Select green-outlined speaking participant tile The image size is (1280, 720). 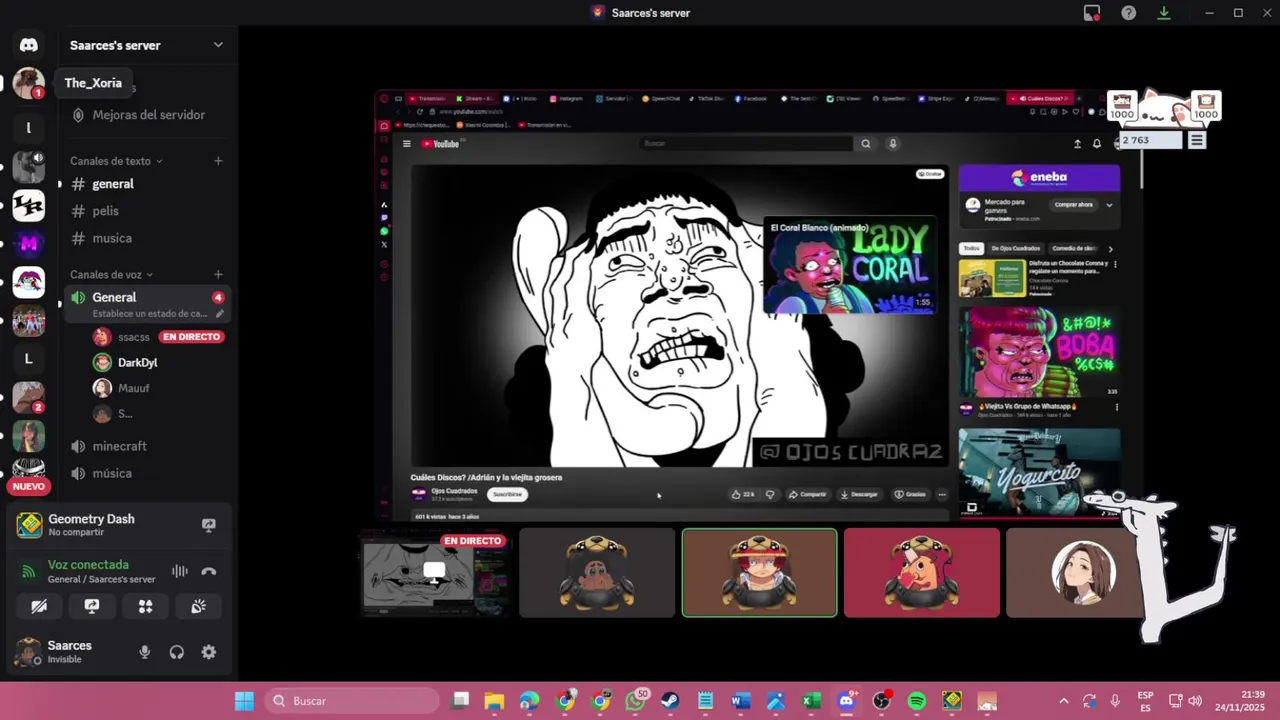tap(759, 573)
